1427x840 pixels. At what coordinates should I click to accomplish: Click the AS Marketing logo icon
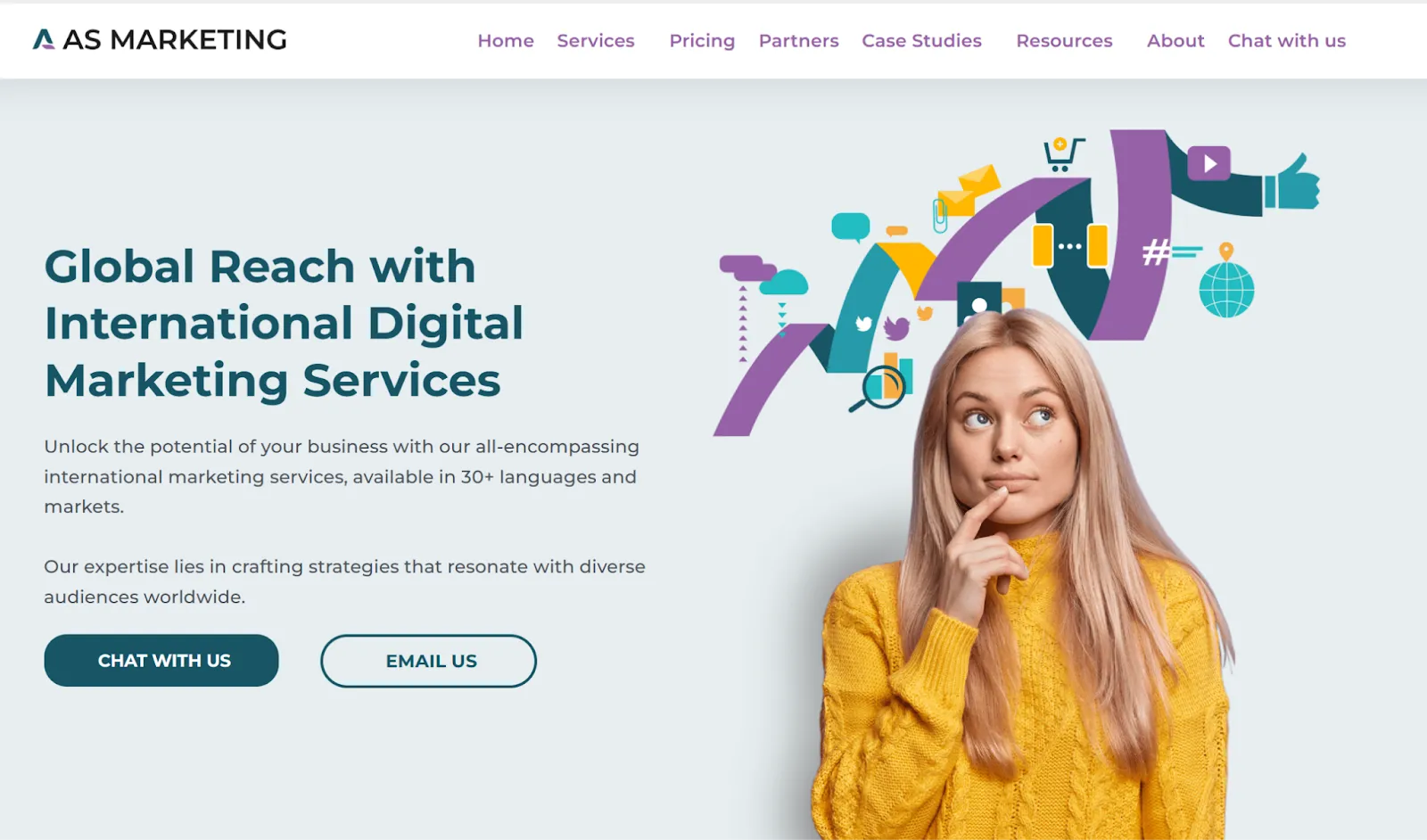[x=44, y=39]
